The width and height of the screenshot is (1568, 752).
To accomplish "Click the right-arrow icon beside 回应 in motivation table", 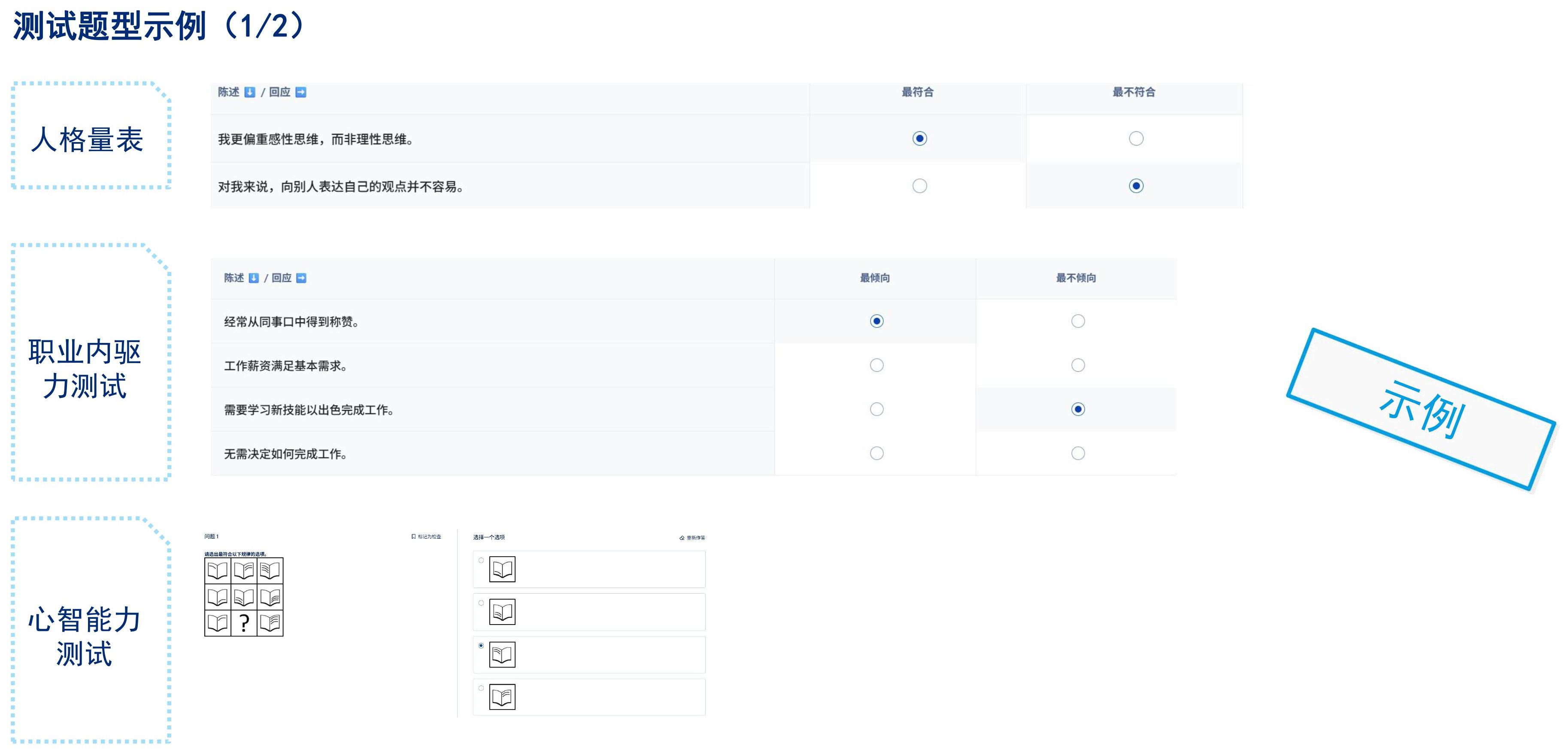I will point(301,278).
